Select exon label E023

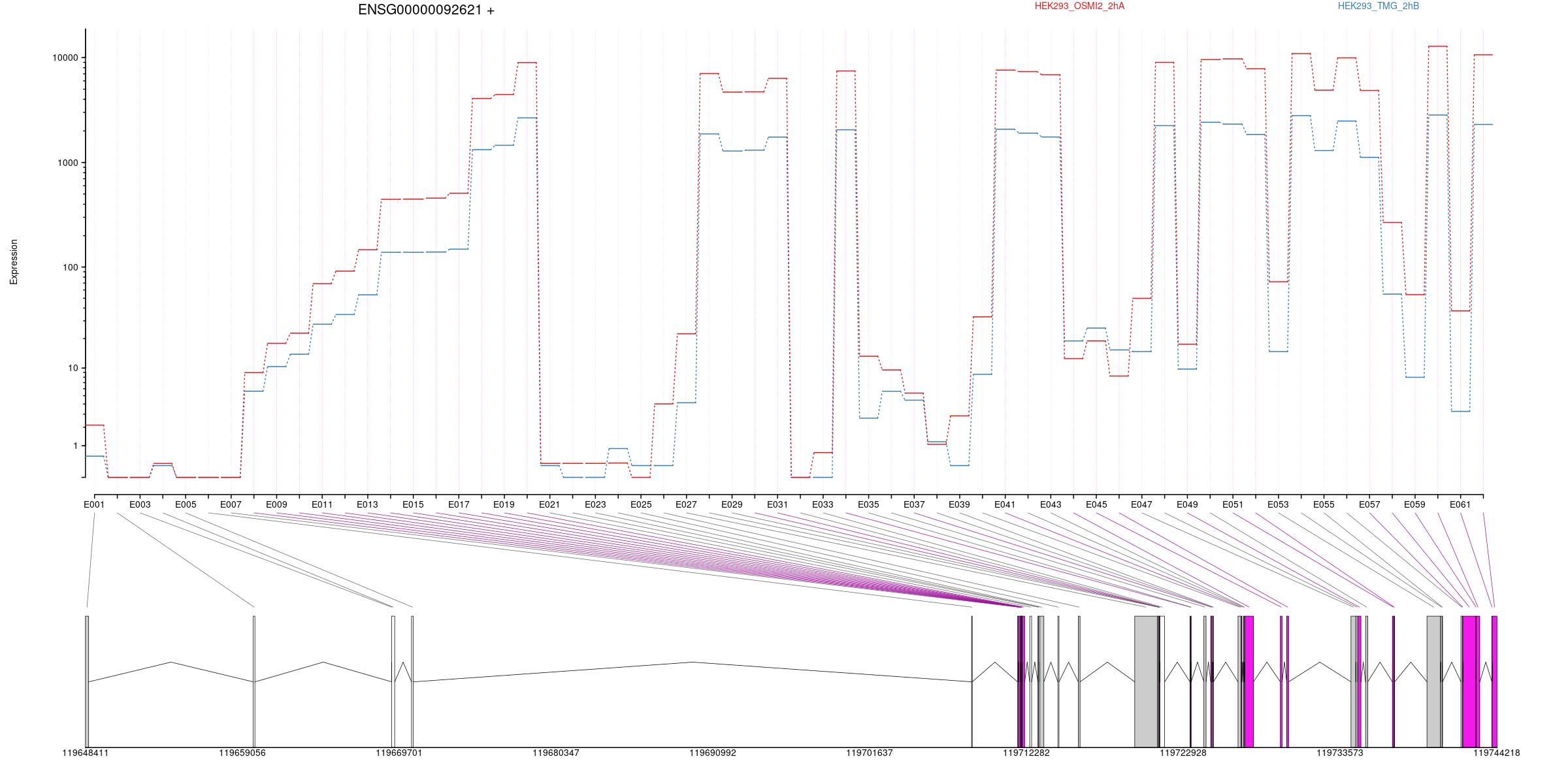click(595, 505)
